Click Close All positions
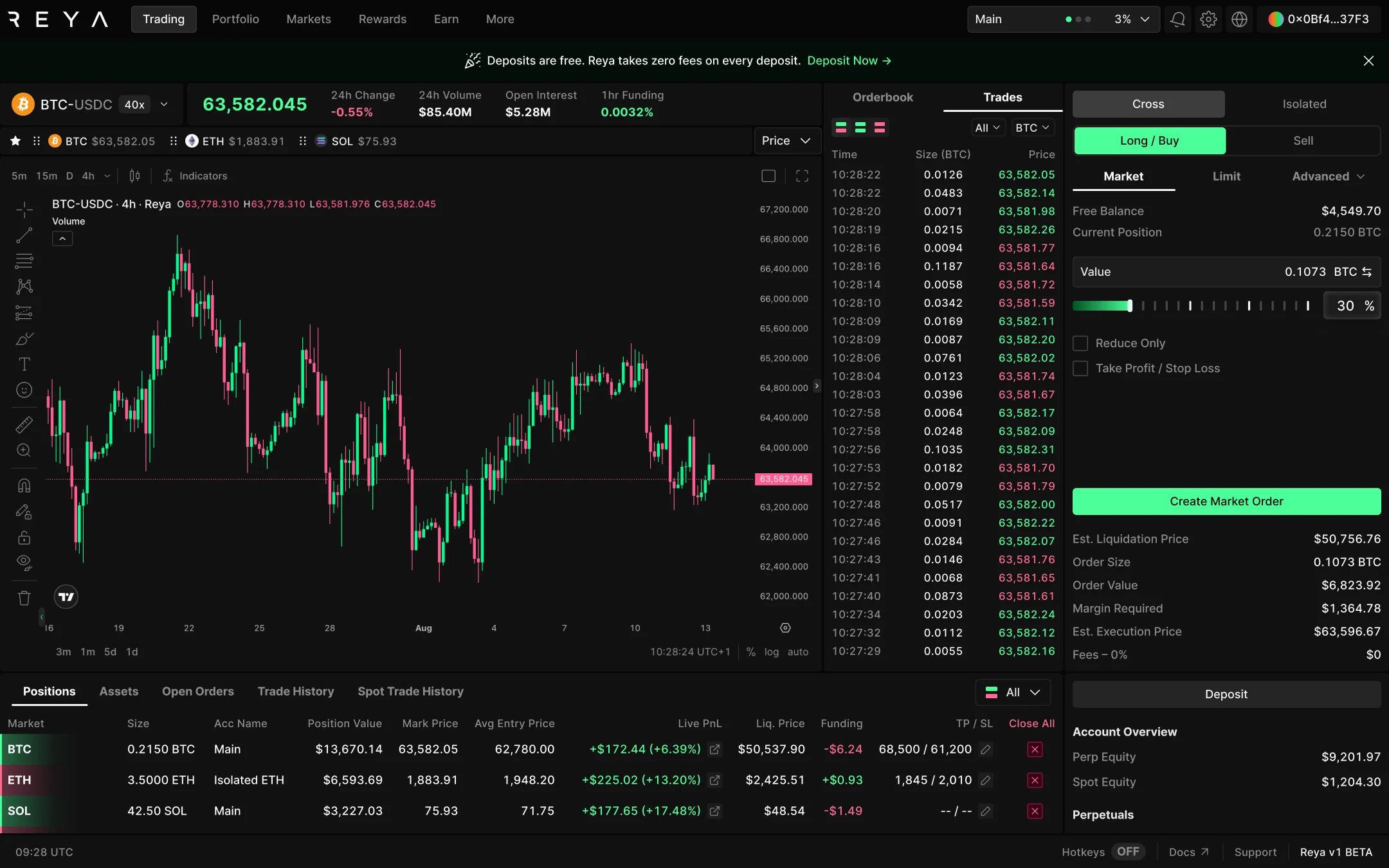1389x868 pixels. coord(1031,723)
